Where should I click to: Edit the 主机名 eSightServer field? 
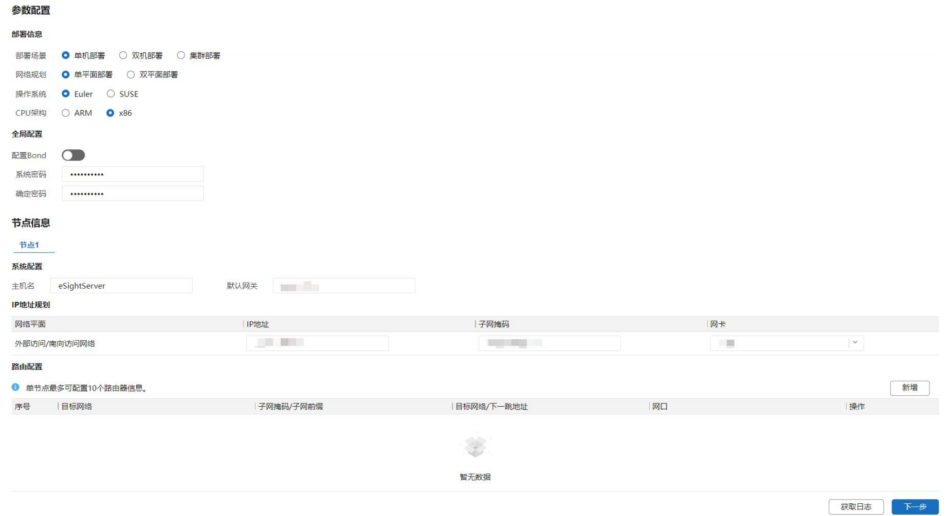point(121,286)
